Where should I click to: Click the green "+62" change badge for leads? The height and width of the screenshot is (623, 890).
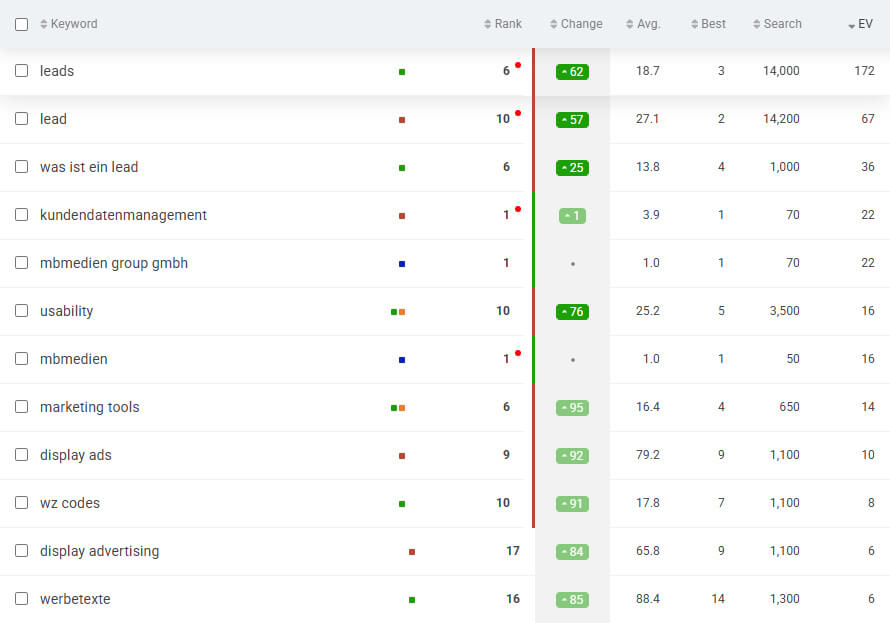point(571,71)
